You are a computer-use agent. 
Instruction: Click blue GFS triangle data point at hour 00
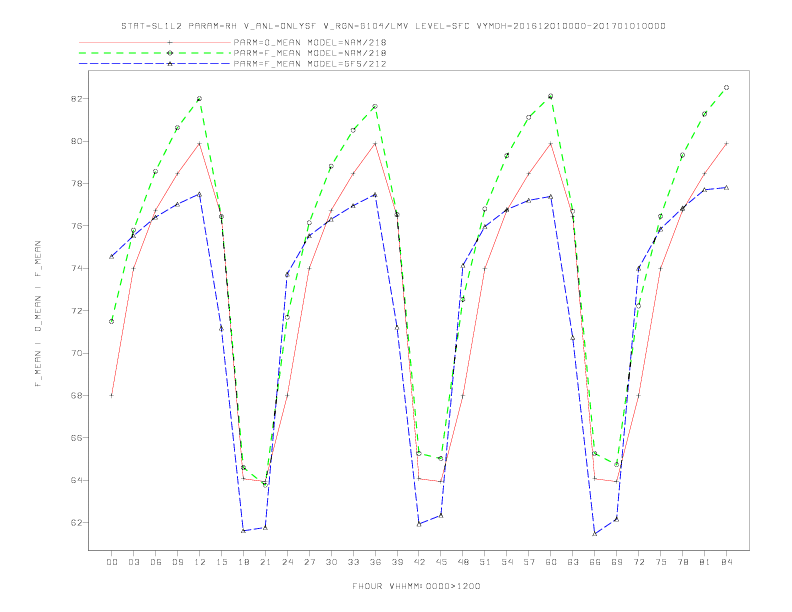[x=112, y=257]
